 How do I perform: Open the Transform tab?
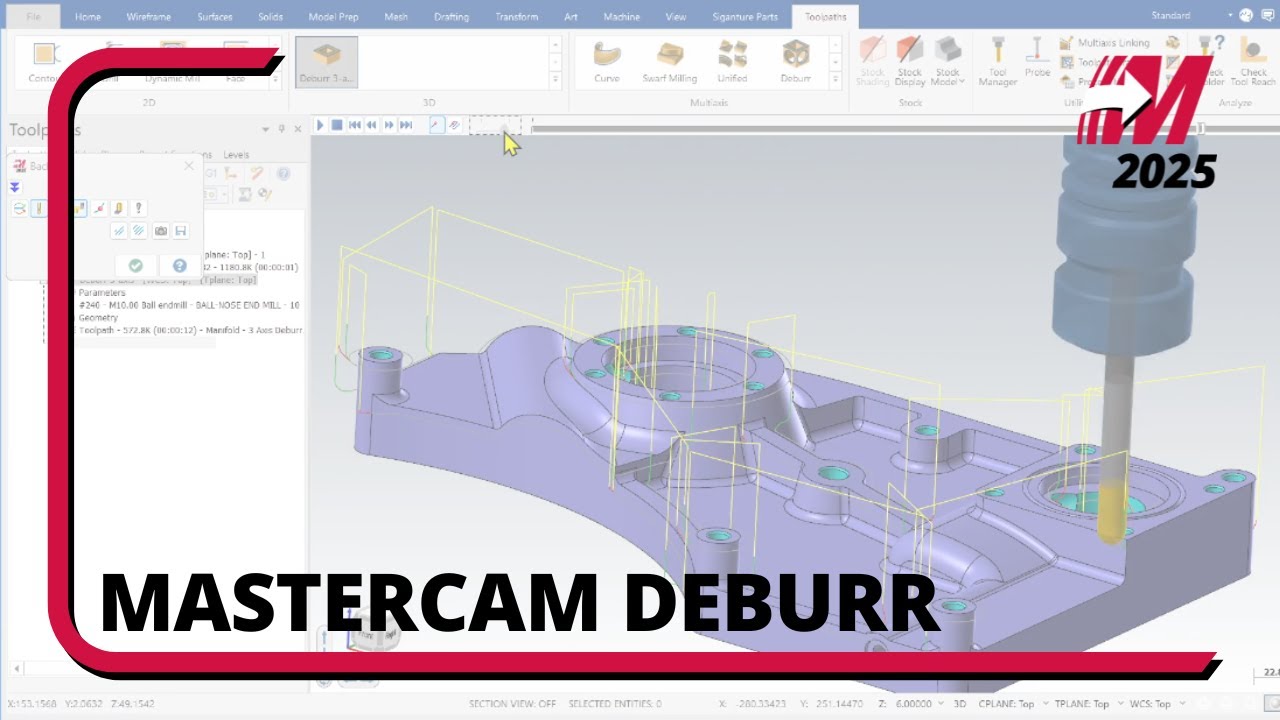tap(516, 16)
